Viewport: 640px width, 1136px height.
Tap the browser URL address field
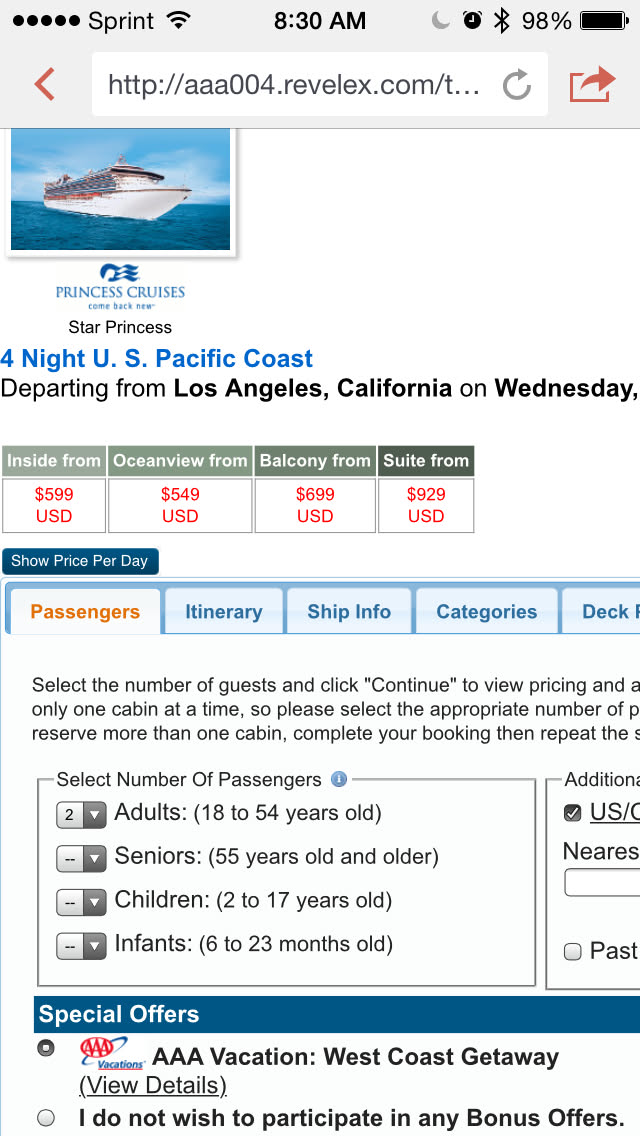pyautogui.click(x=295, y=85)
